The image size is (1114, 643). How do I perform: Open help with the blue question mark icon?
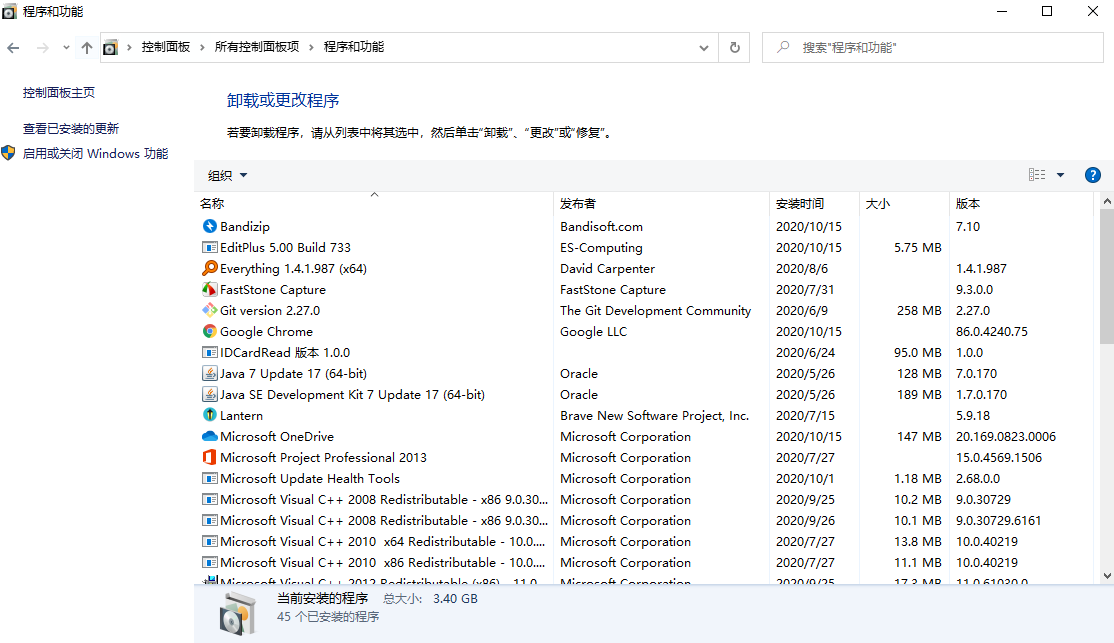point(1093,175)
